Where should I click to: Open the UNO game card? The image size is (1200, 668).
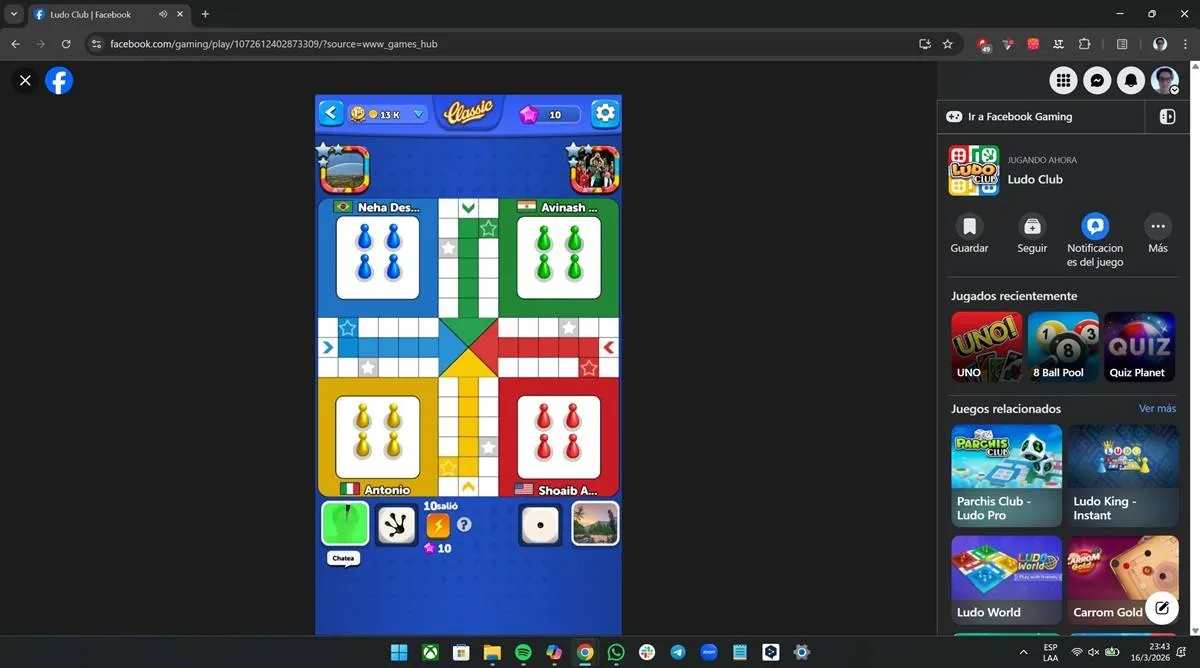tap(986, 346)
